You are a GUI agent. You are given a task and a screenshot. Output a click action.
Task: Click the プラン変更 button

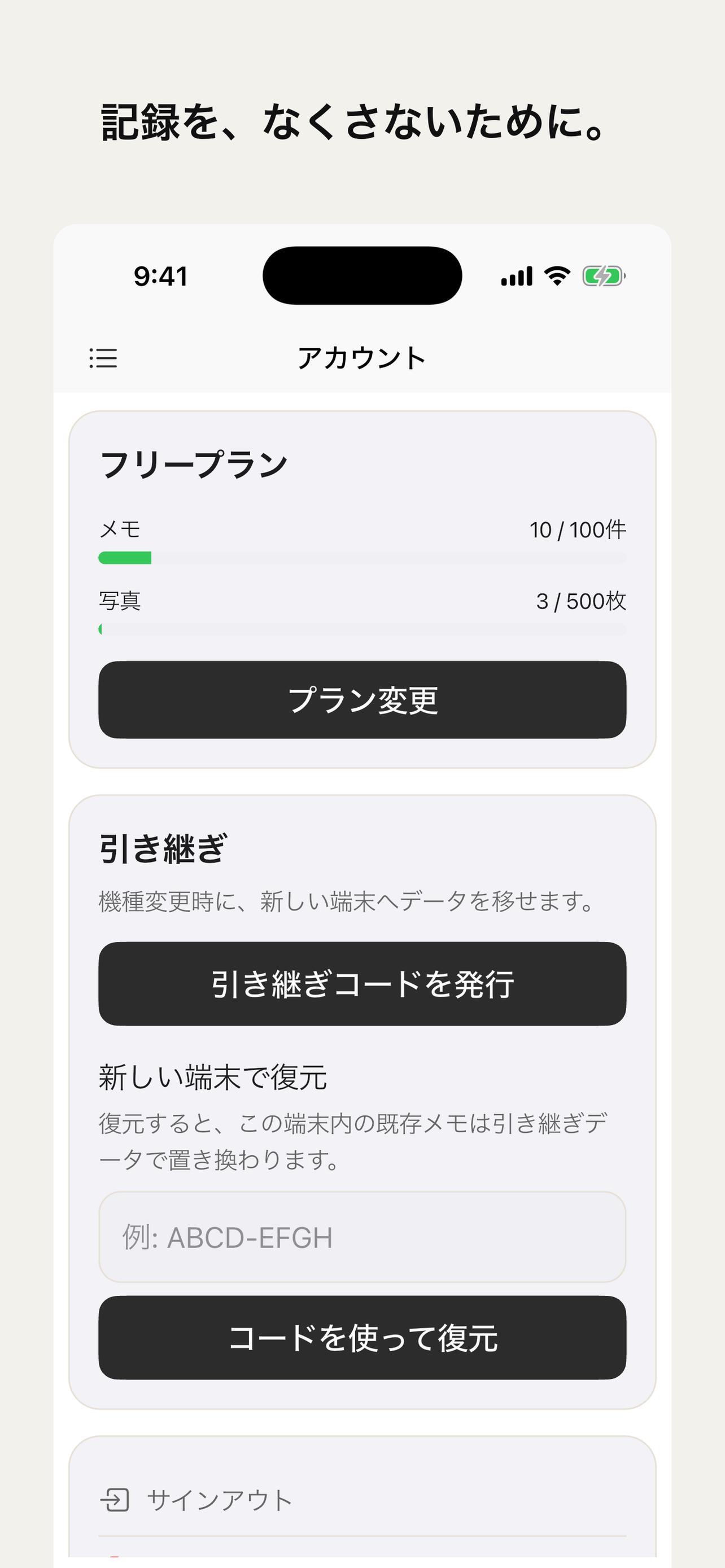[362, 700]
